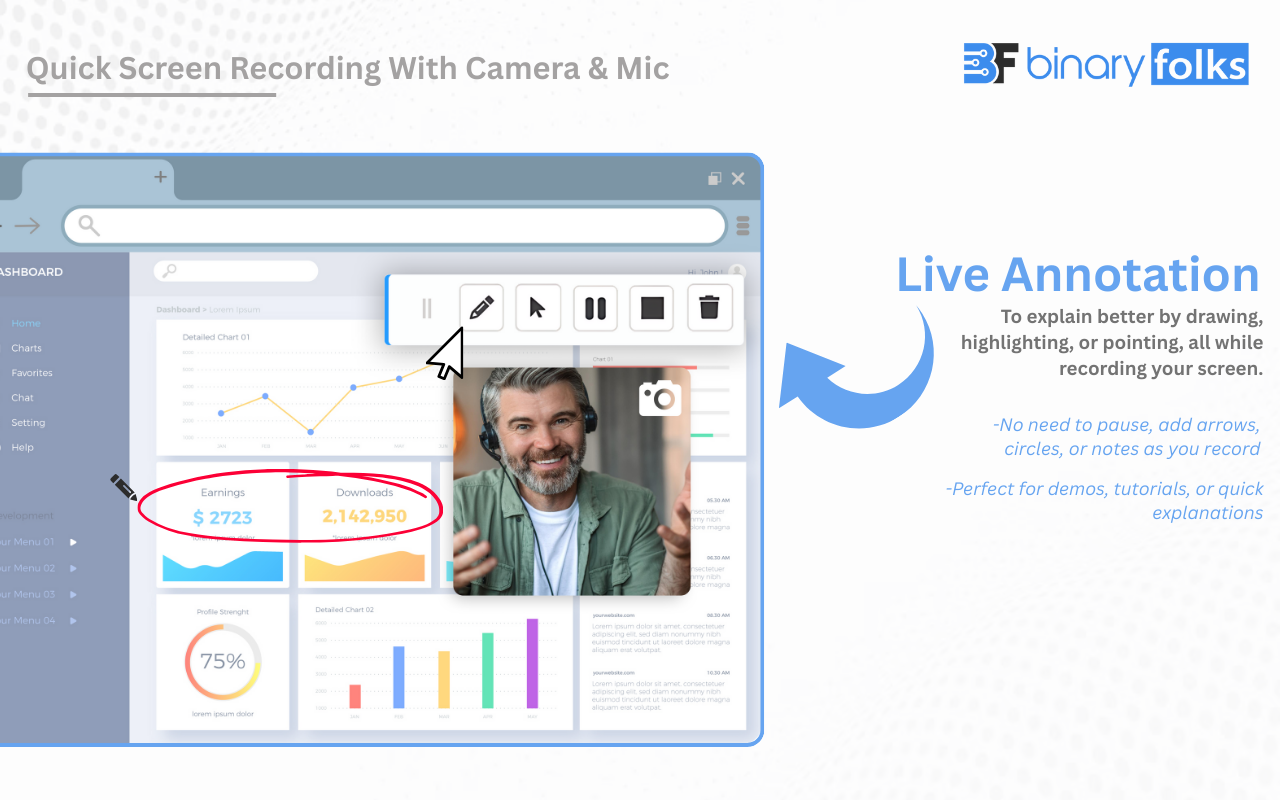Click the binary folks logo
Image resolution: width=1280 pixels, height=800 pixels.
point(1105,65)
